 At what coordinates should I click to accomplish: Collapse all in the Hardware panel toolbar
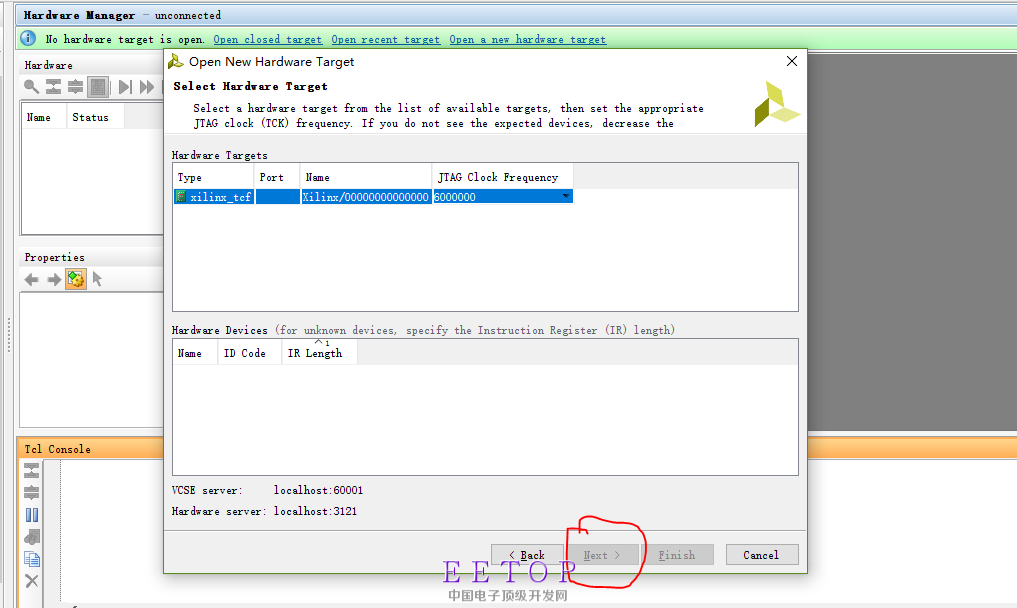click(53, 86)
